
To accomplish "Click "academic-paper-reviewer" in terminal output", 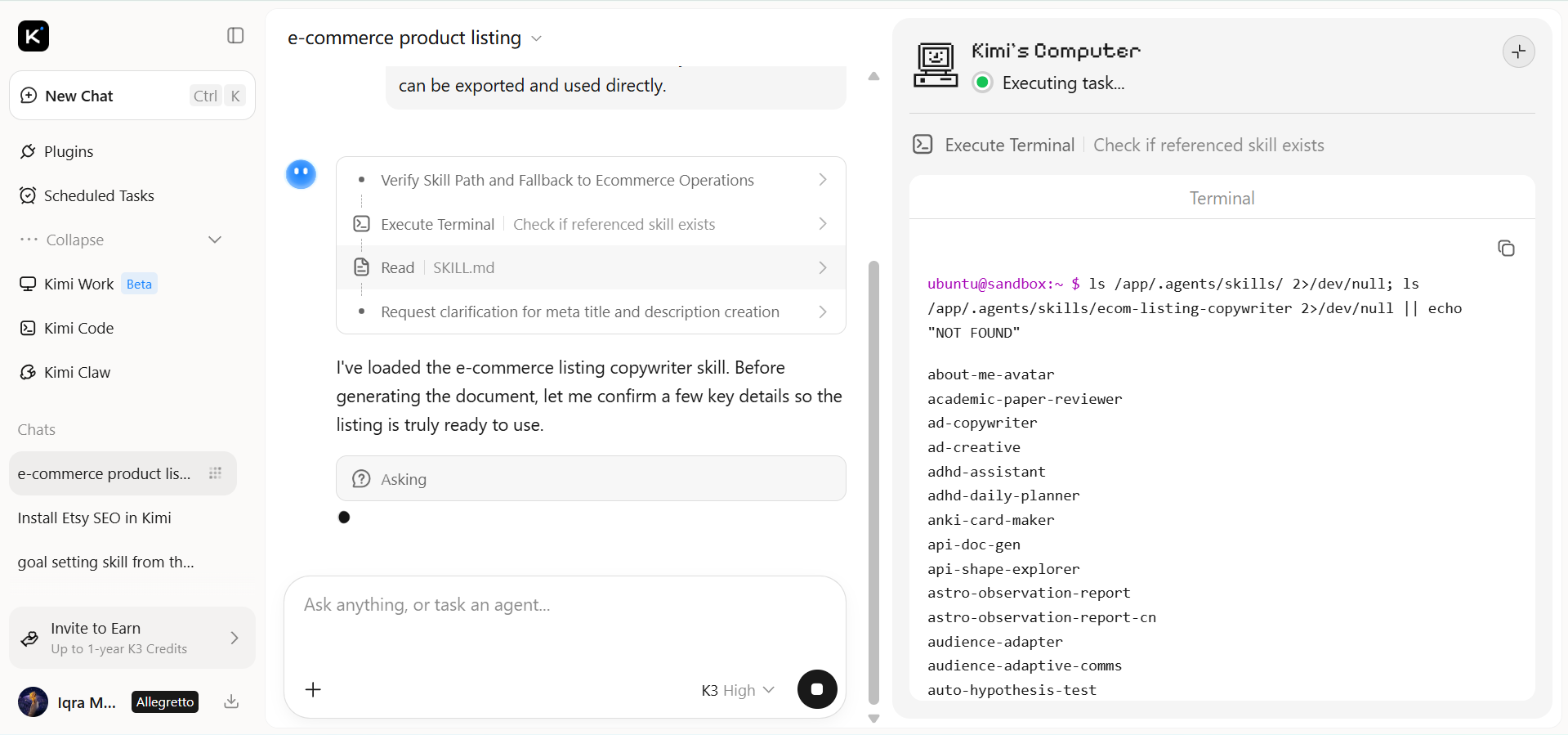I will [x=1025, y=399].
